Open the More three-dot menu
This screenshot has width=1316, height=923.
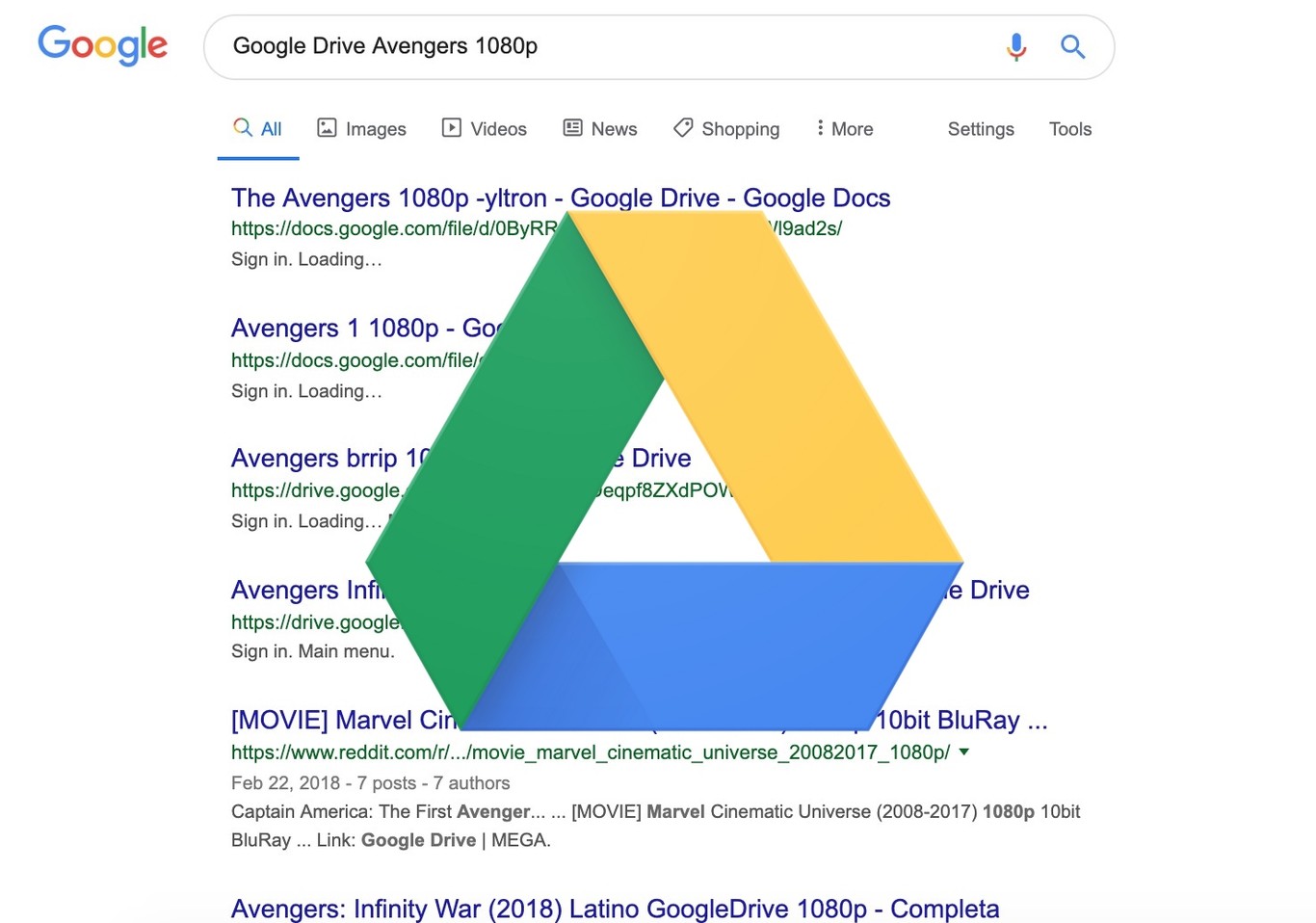(x=844, y=128)
